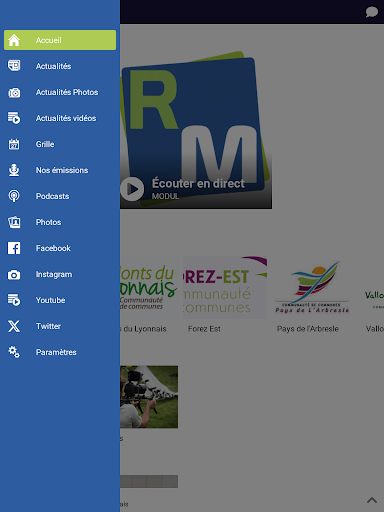Click the Nos émissions microphone icon
The height and width of the screenshot is (512, 384).
click(x=14, y=170)
